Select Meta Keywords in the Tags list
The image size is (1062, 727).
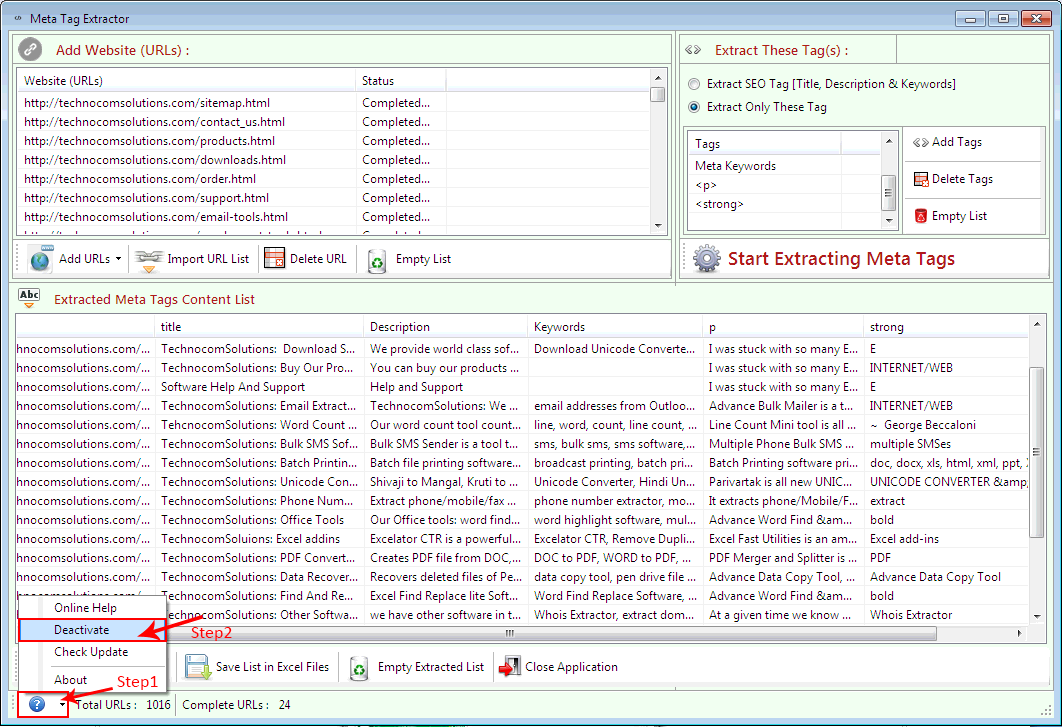(x=784, y=166)
